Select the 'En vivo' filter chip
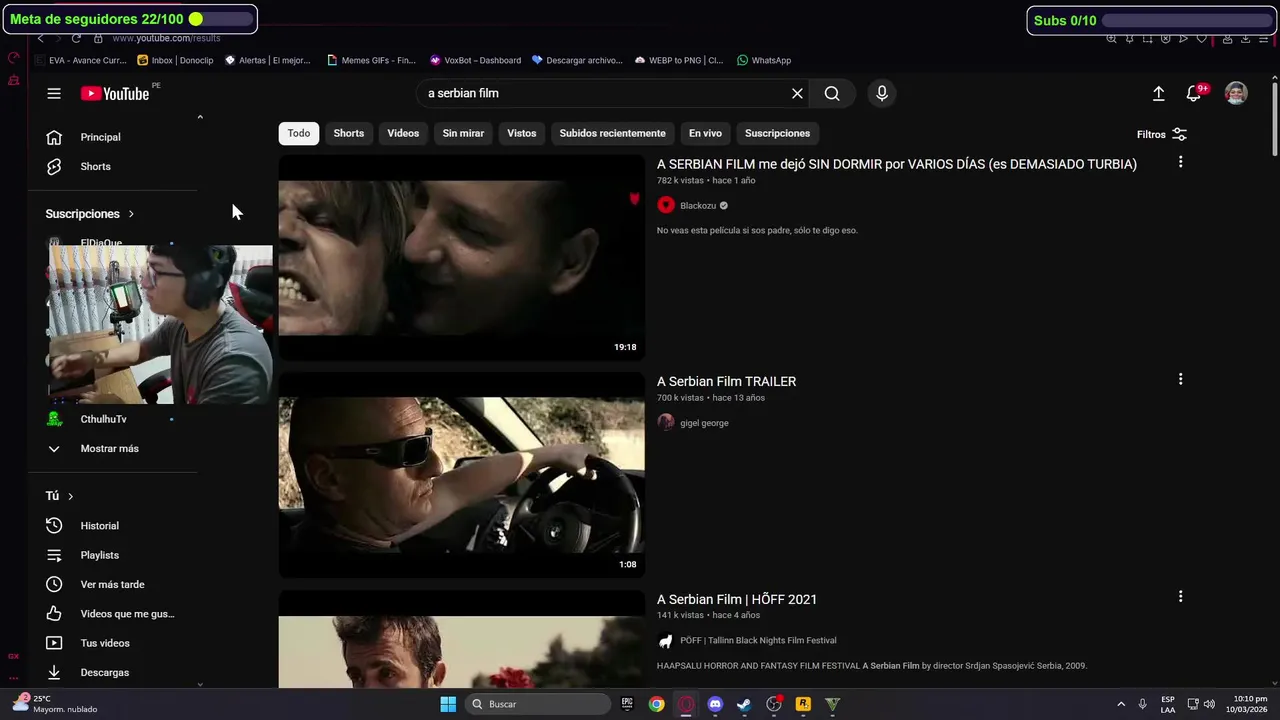This screenshot has height=720, width=1280. (705, 133)
